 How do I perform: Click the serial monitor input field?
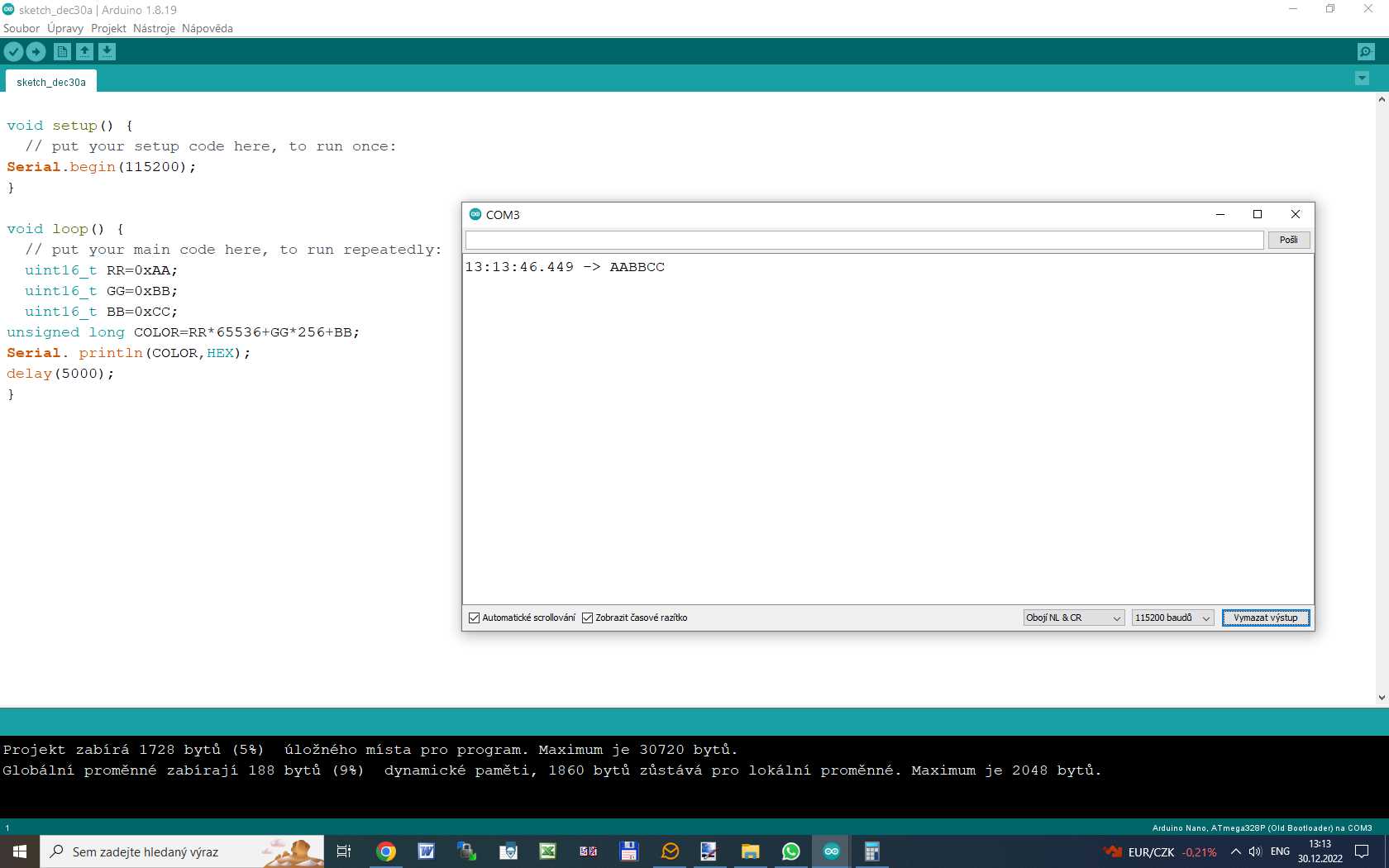(864, 240)
